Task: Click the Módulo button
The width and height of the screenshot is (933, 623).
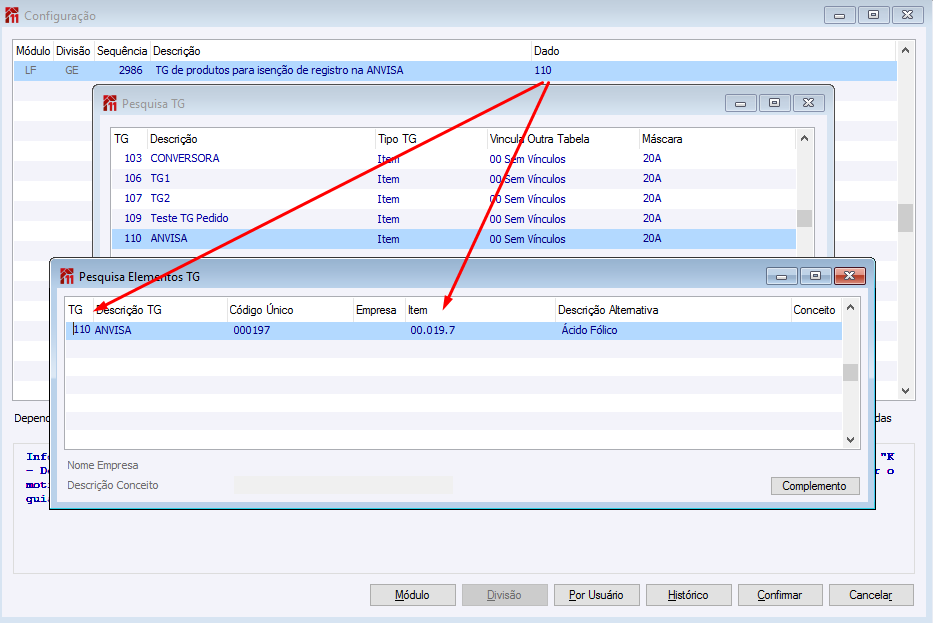Action: (412, 594)
